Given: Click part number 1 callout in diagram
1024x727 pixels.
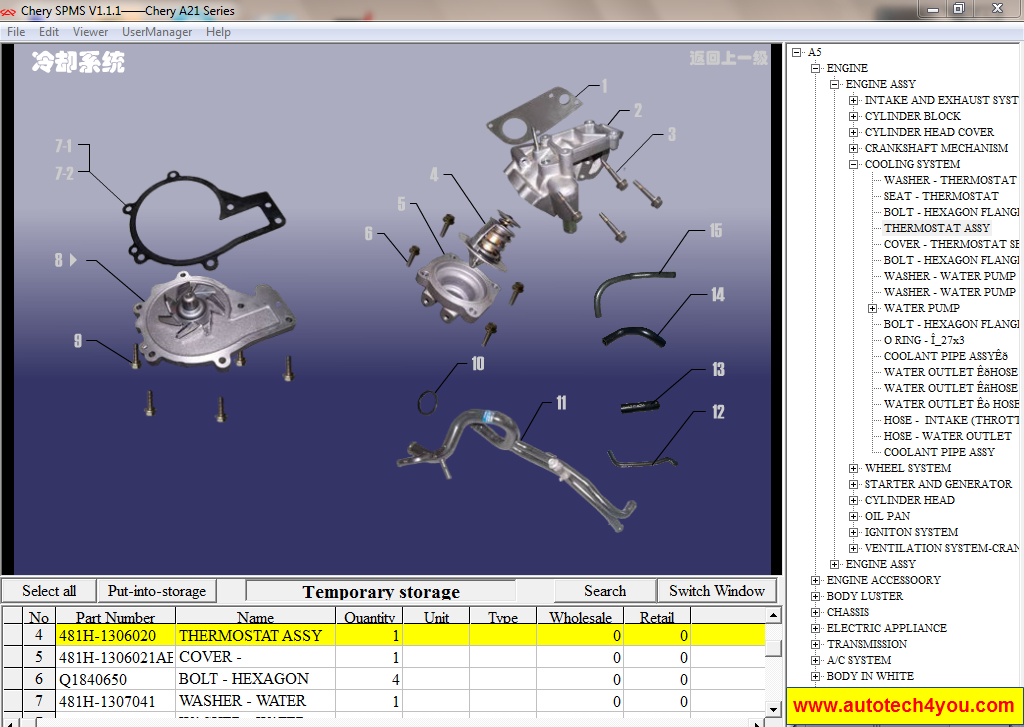Looking at the screenshot, I should (x=604, y=86).
